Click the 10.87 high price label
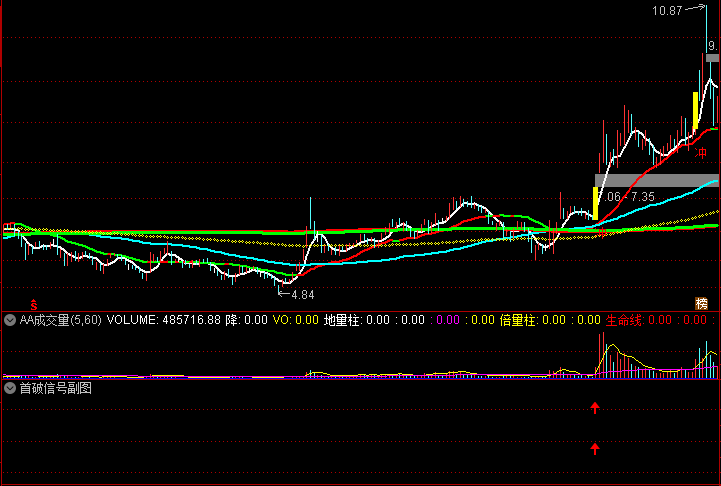 [667, 11]
